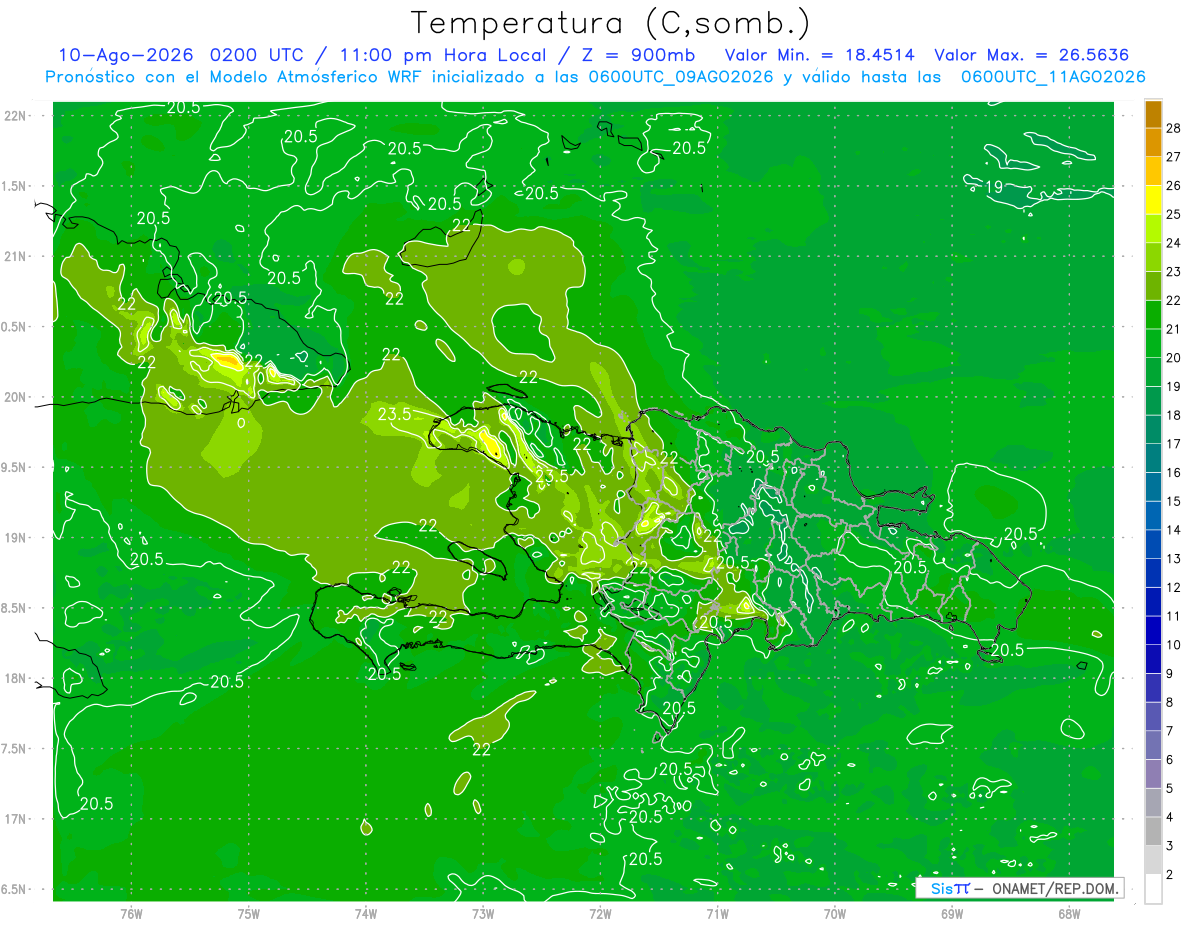Image resolution: width=1200 pixels, height=927 pixels.
Task: Select the "Valor Max. = 26.5636" text
Action: tap(1032, 55)
